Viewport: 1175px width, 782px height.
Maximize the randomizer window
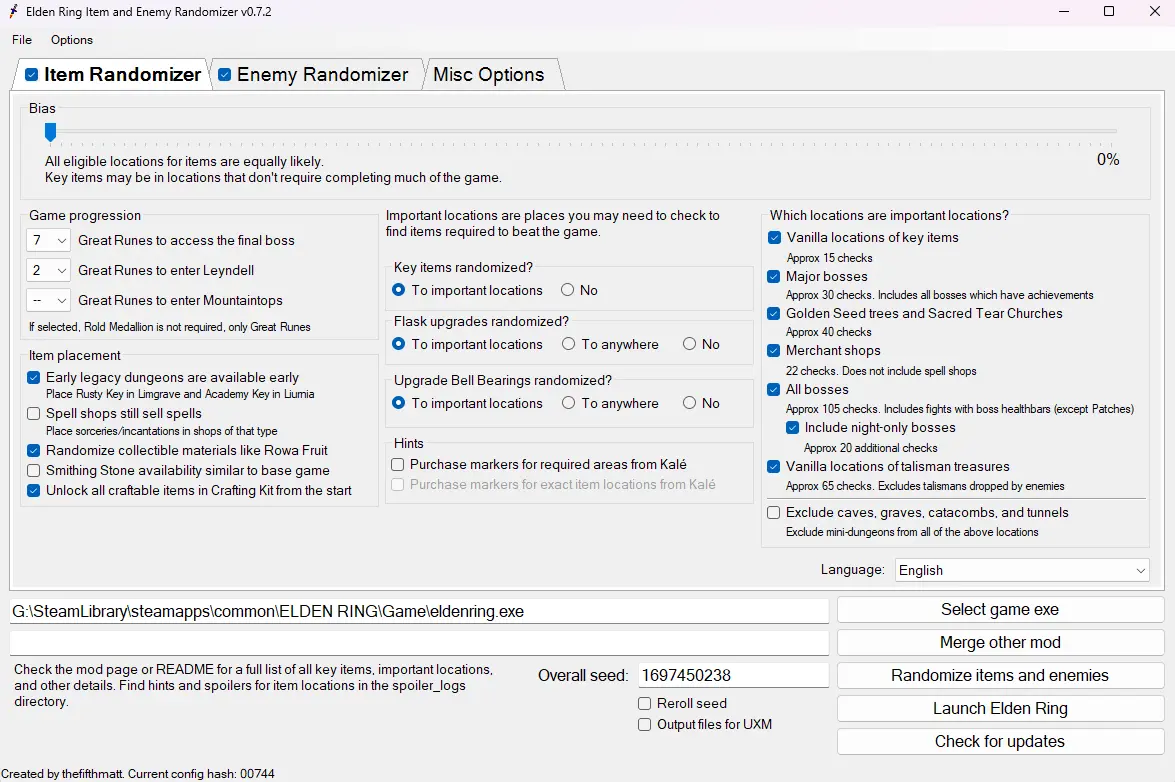pos(1109,11)
